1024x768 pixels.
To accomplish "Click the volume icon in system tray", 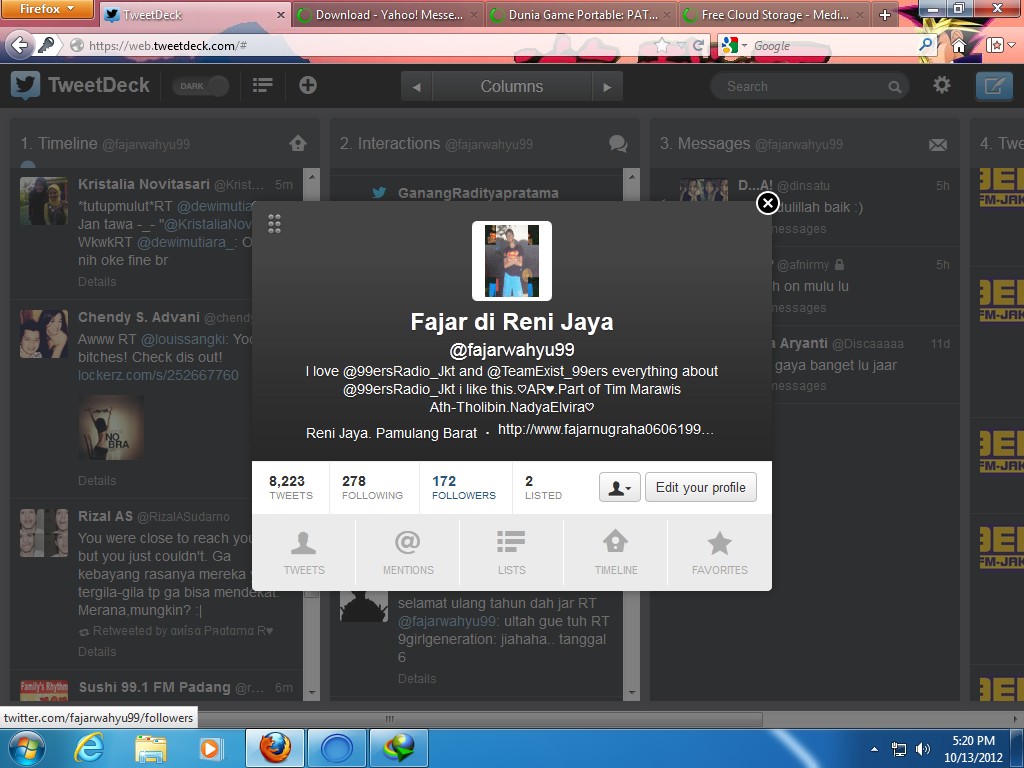I will [922, 749].
